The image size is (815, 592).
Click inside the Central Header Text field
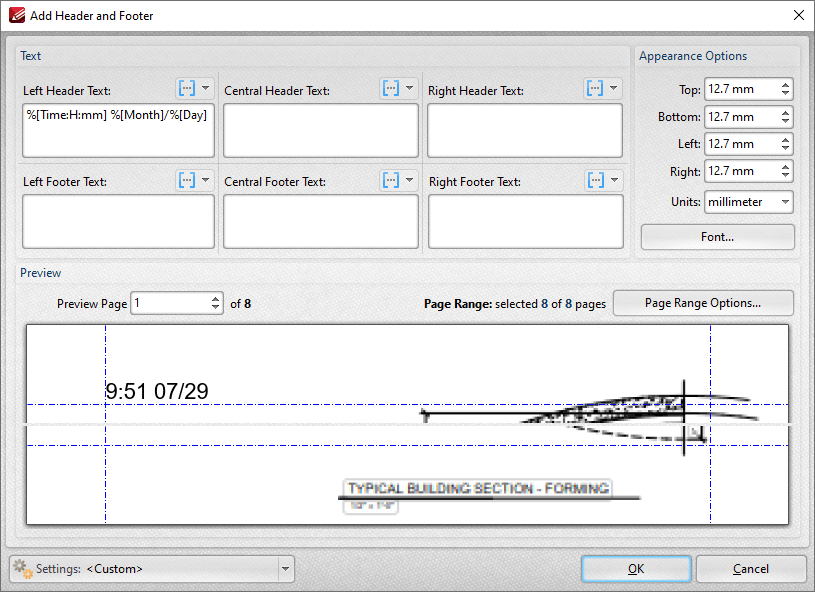pos(320,130)
